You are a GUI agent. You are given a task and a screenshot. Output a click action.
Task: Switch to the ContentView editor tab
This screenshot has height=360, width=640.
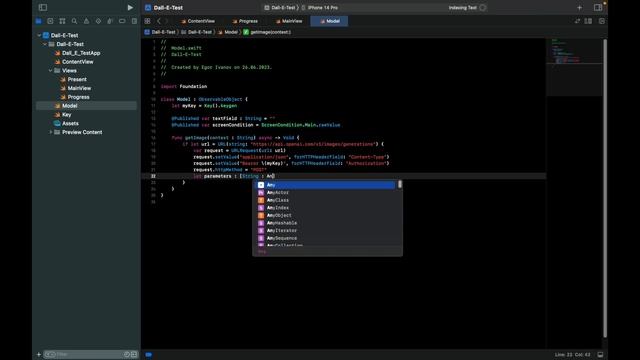pyautogui.click(x=198, y=21)
